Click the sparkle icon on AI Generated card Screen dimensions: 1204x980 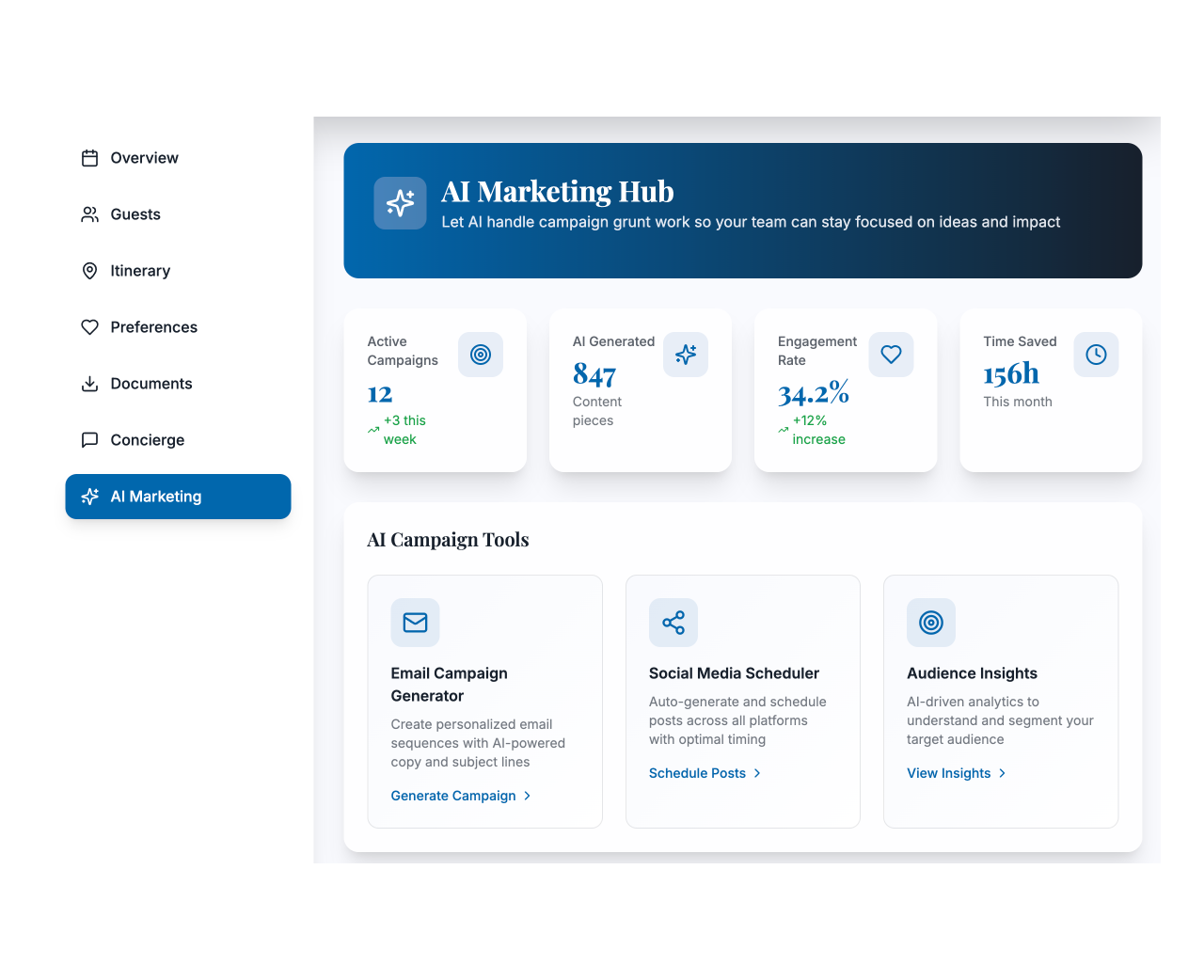[x=686, y=355]
